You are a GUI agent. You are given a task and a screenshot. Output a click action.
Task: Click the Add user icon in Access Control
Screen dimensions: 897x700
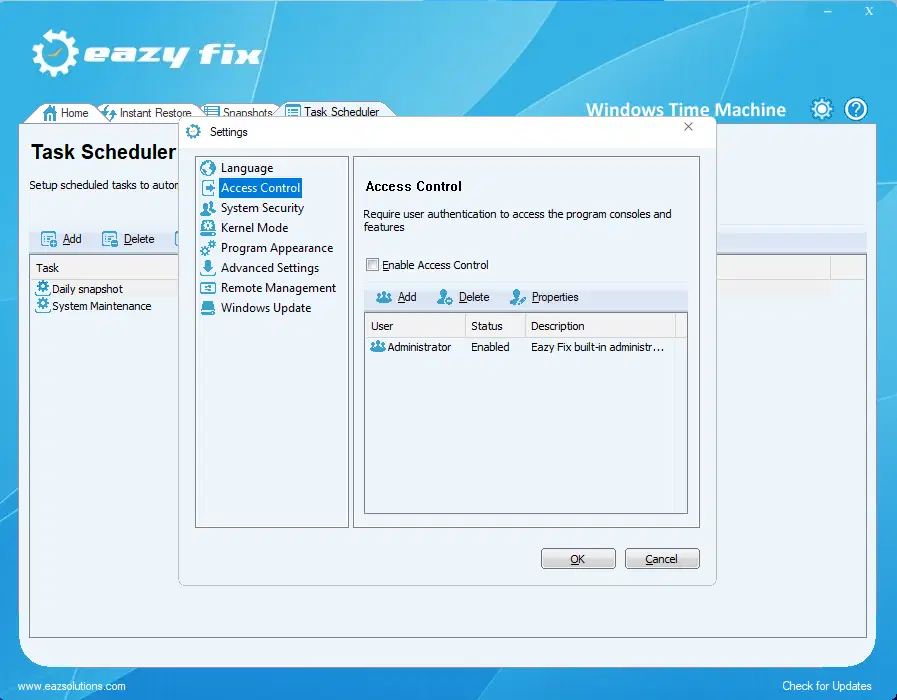384,297
